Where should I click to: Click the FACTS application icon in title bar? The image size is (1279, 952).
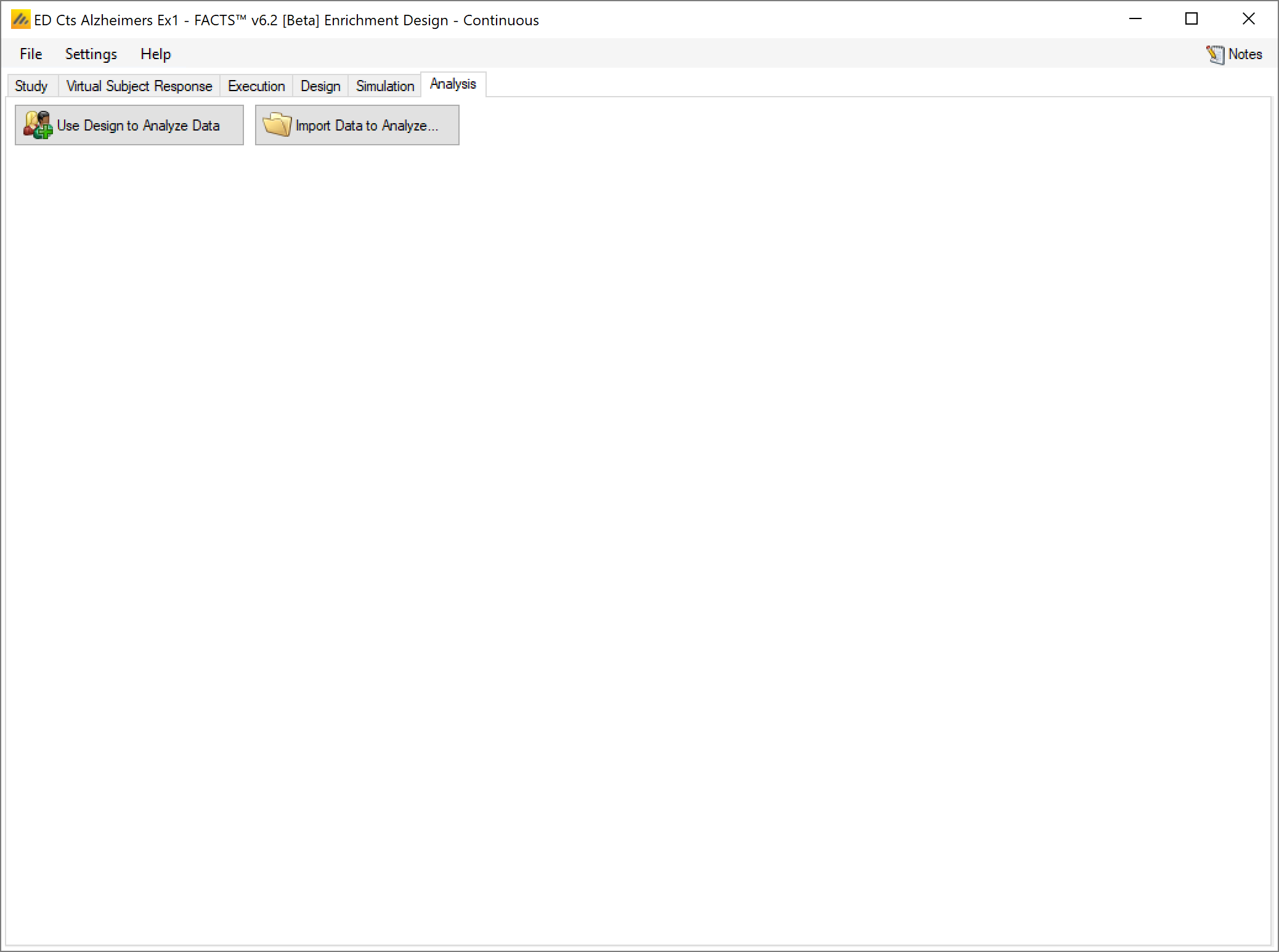20,20
